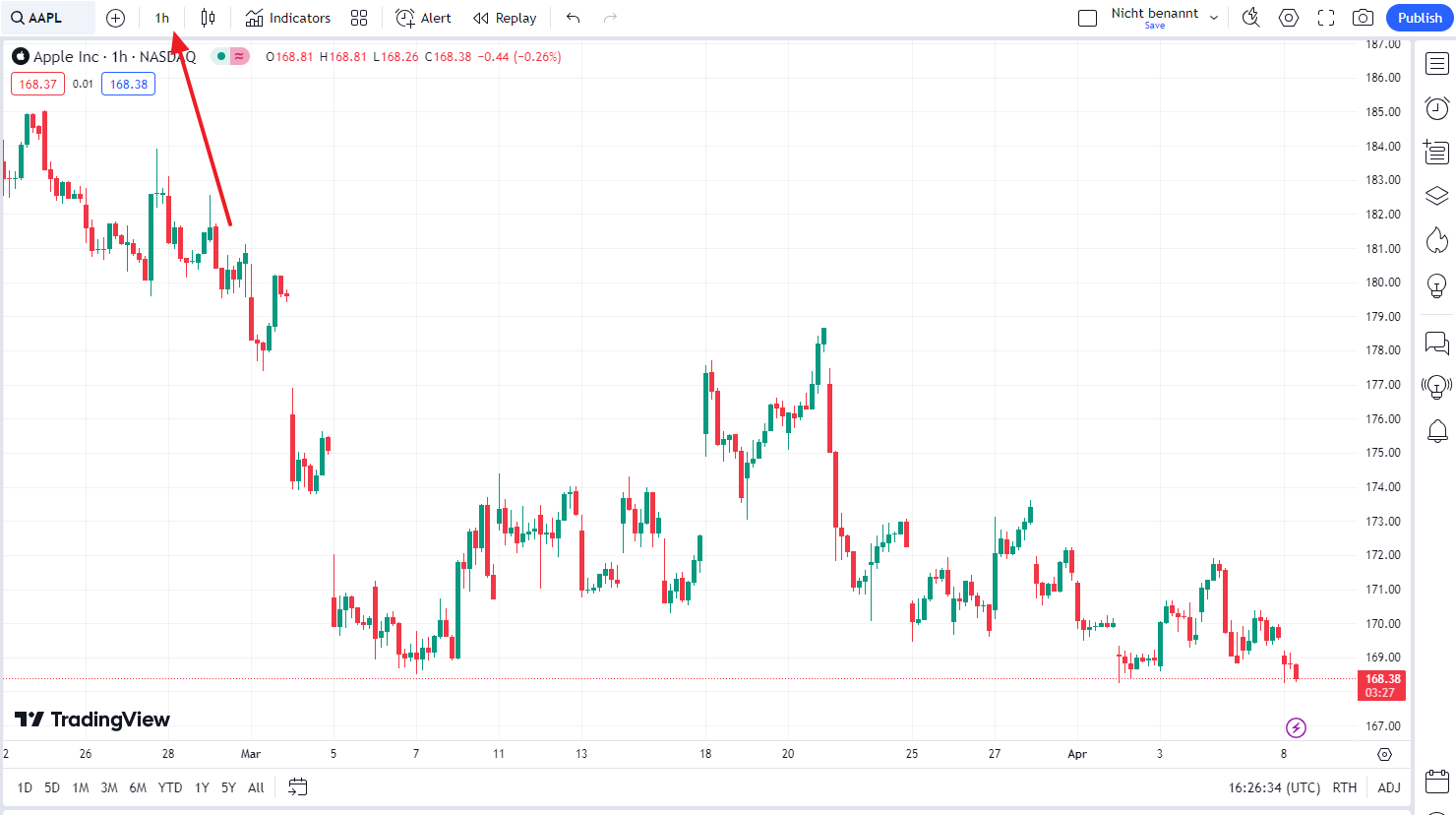Screen dimensions: 1456x815
Task: Open the go to date calendar icon
Action: [298, 787]
